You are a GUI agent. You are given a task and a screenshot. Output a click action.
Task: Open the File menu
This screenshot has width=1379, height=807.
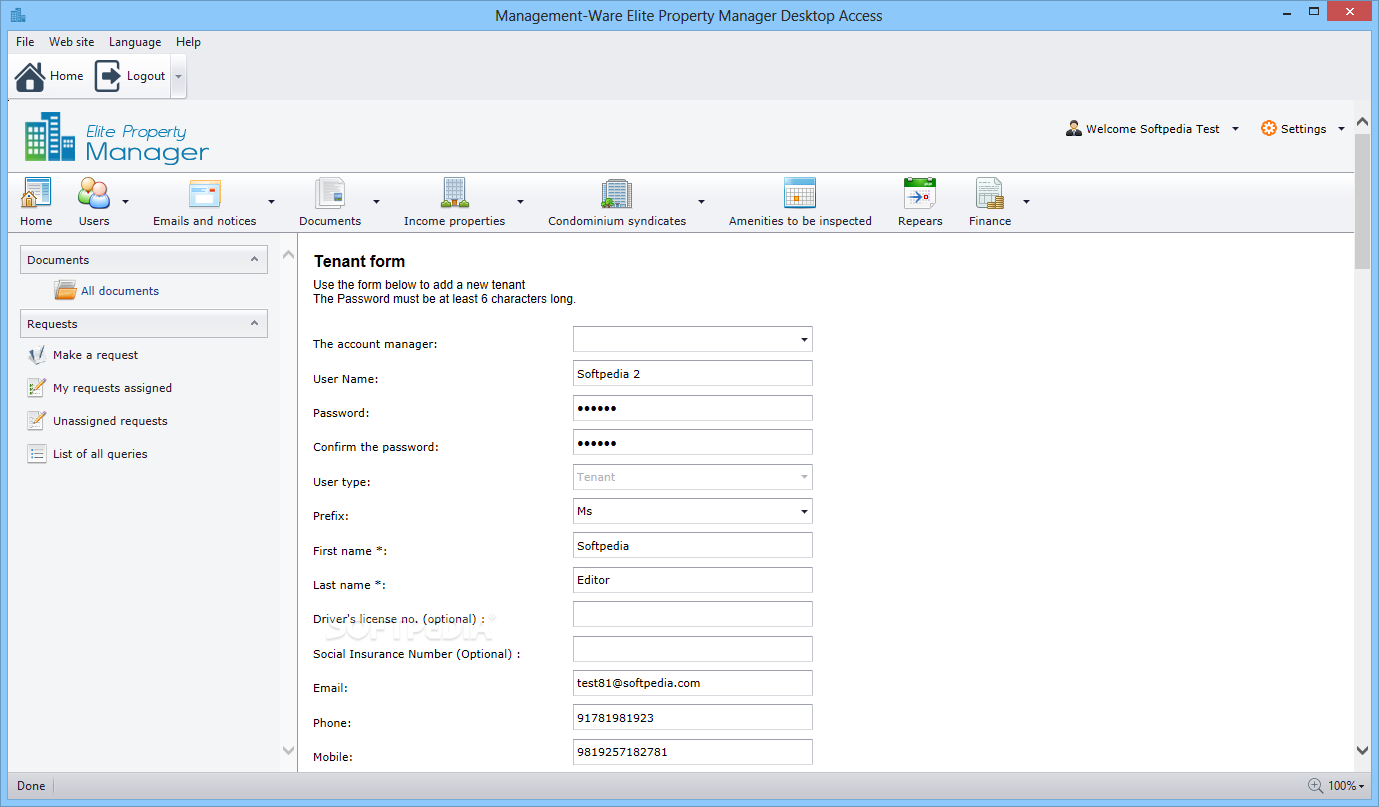25,42
